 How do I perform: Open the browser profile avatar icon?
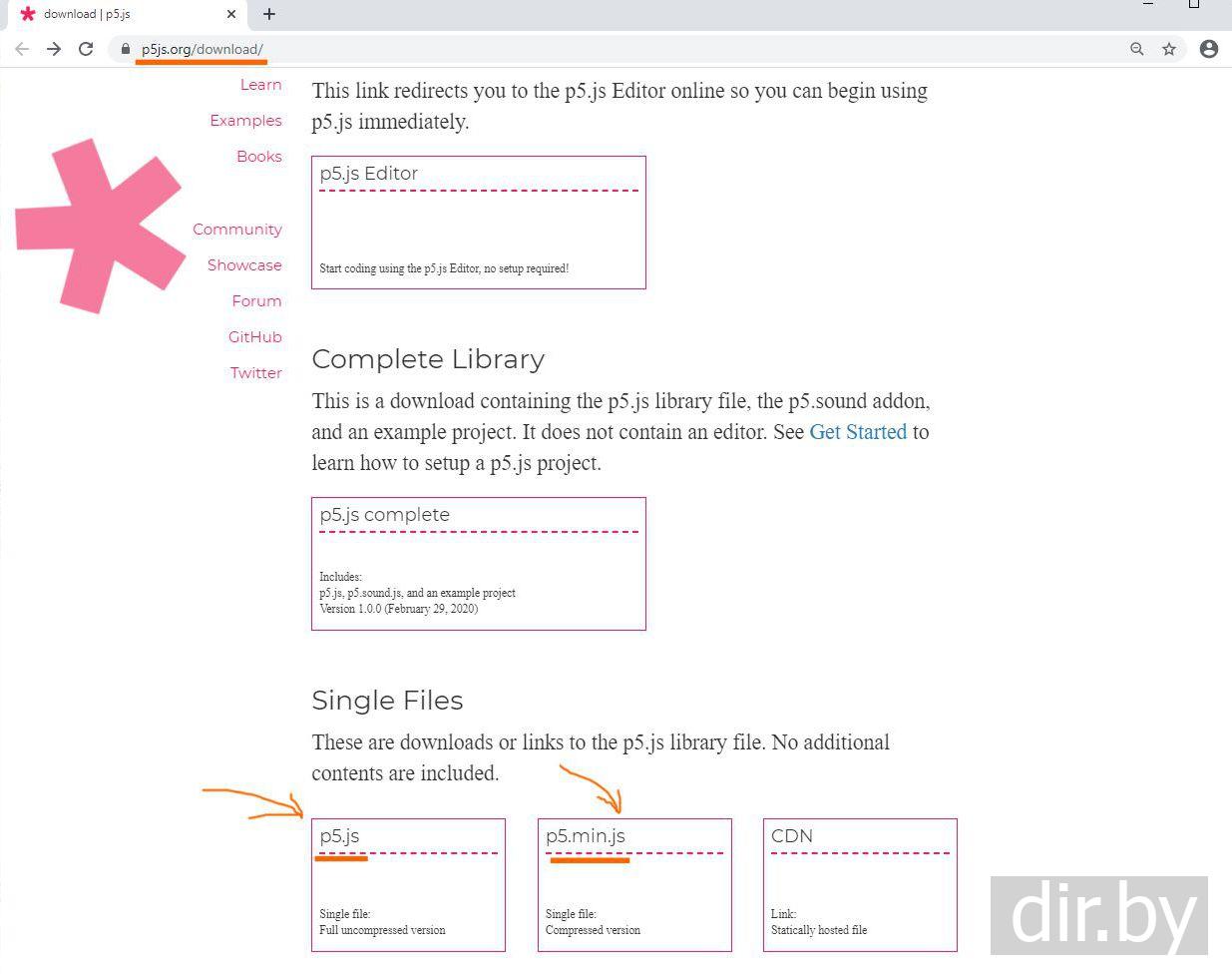(1209, 49)
